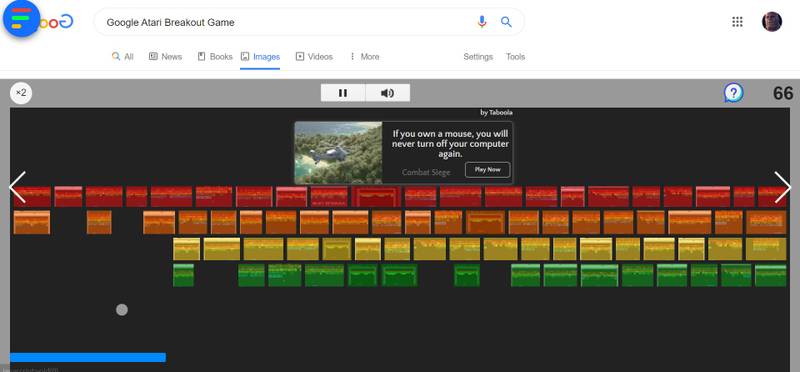Open the account profile picture

point(771,21)
